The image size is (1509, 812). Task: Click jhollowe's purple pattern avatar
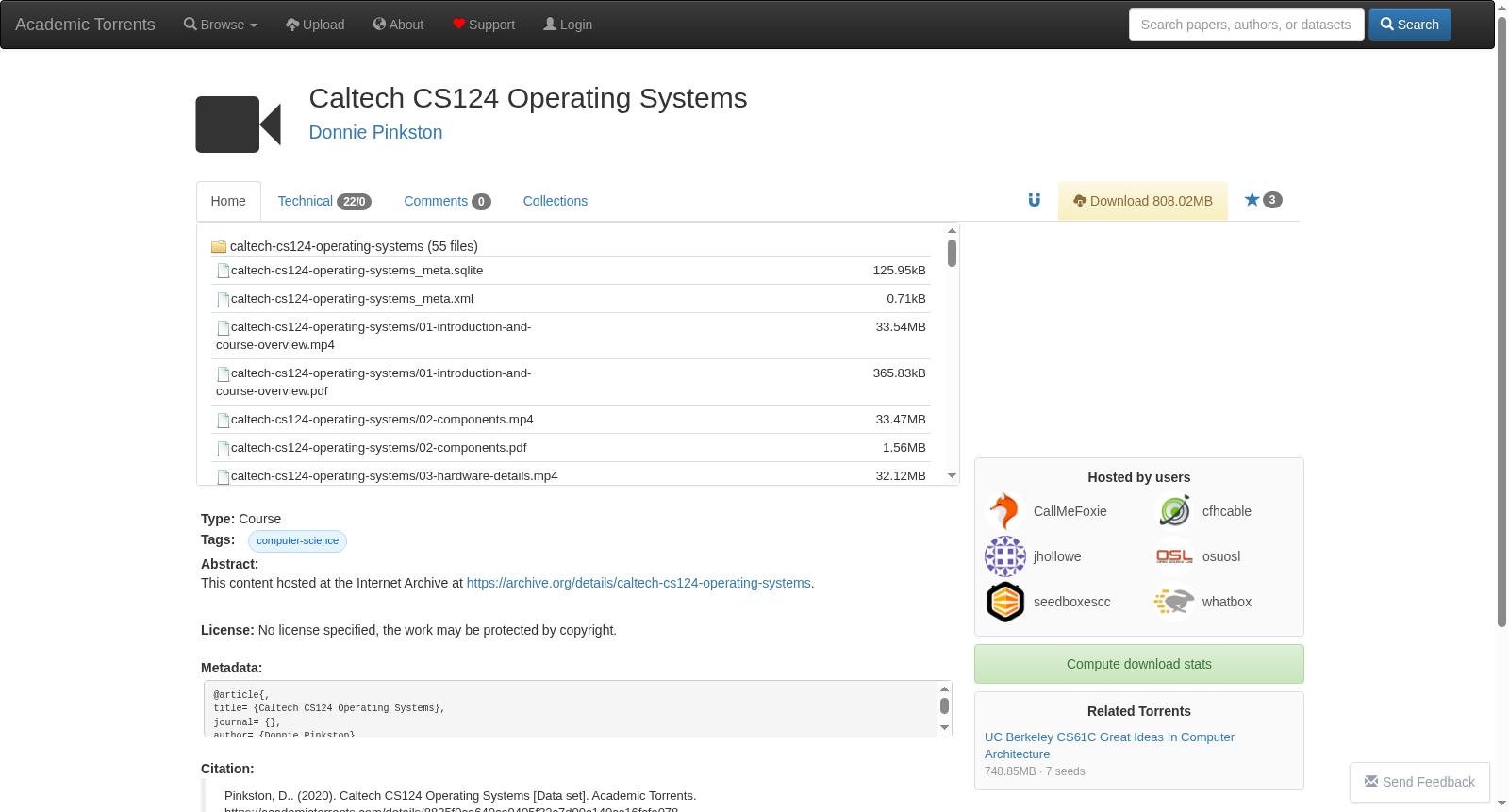(x=1005, y=556)
